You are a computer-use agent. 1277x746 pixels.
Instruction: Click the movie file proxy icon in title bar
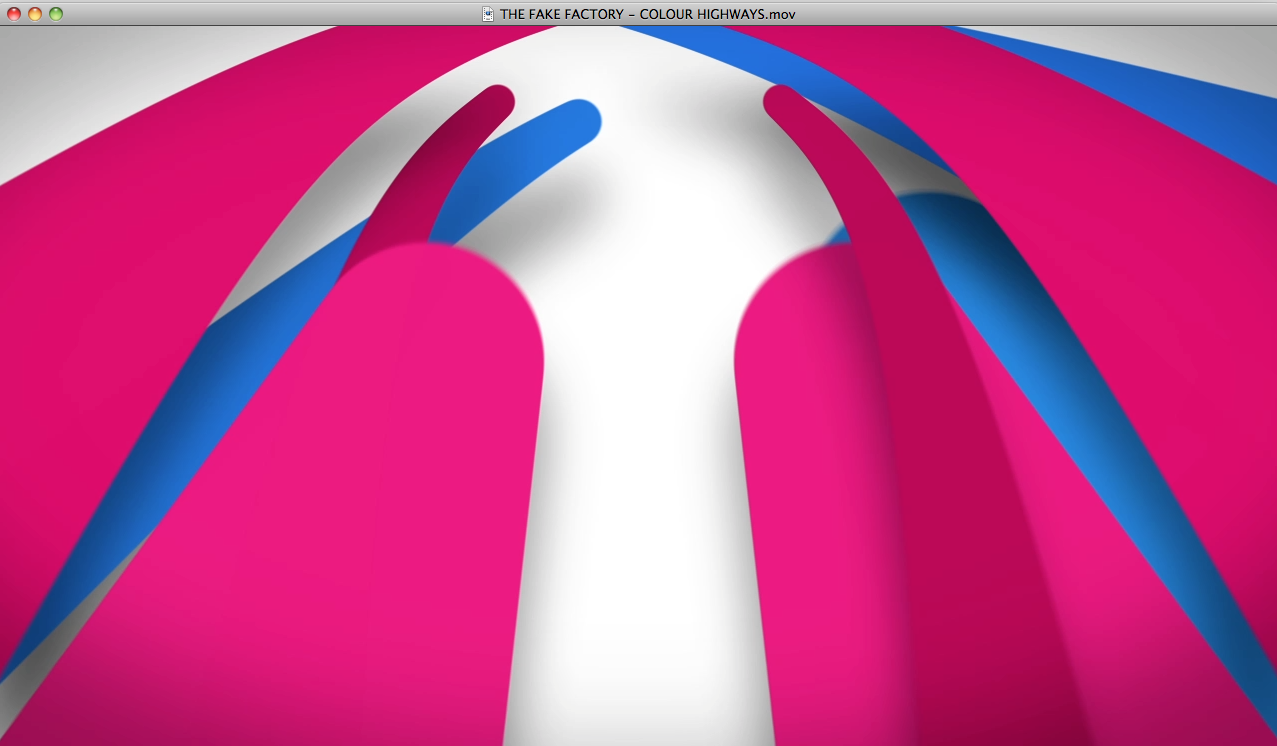(x=488, y=14)
